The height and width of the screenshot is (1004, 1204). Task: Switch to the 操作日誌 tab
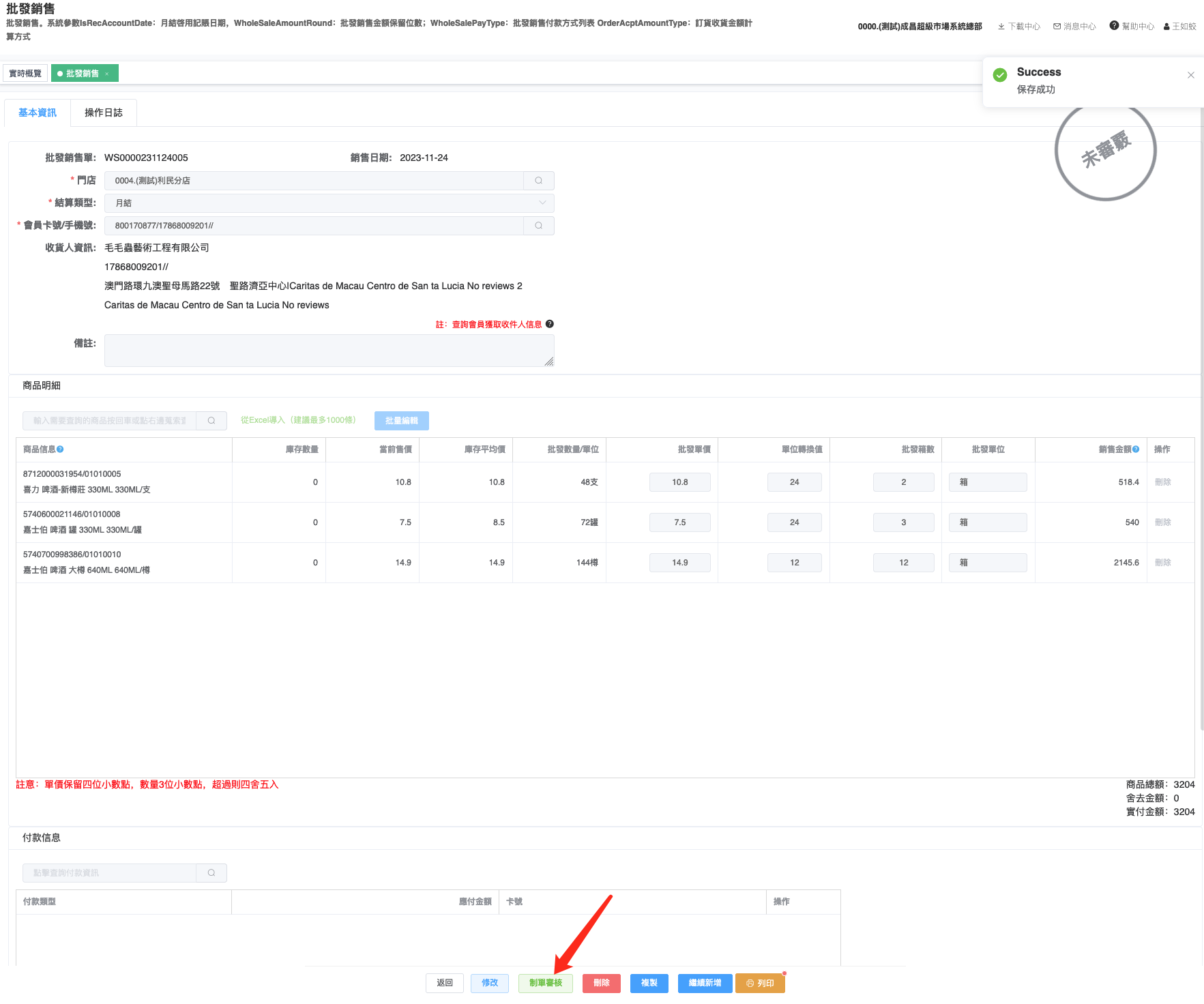coord(104,113)
